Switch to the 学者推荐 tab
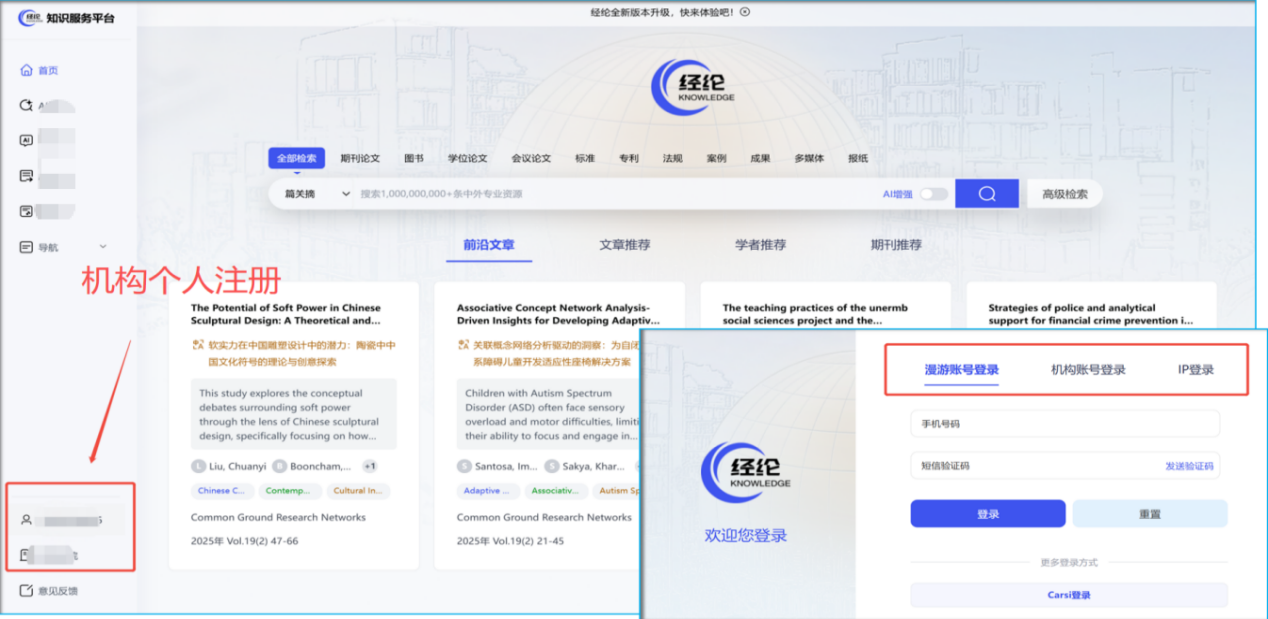1268x619 pixels. click(760, 245)
